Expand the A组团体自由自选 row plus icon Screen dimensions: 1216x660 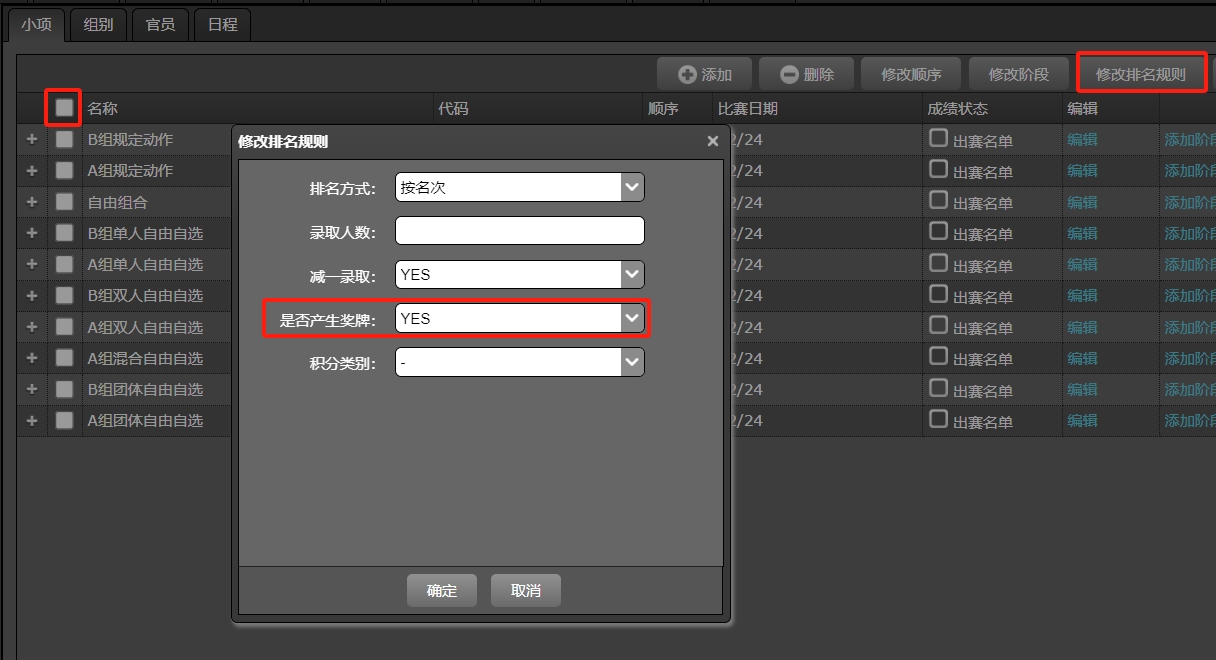[32, 420]
